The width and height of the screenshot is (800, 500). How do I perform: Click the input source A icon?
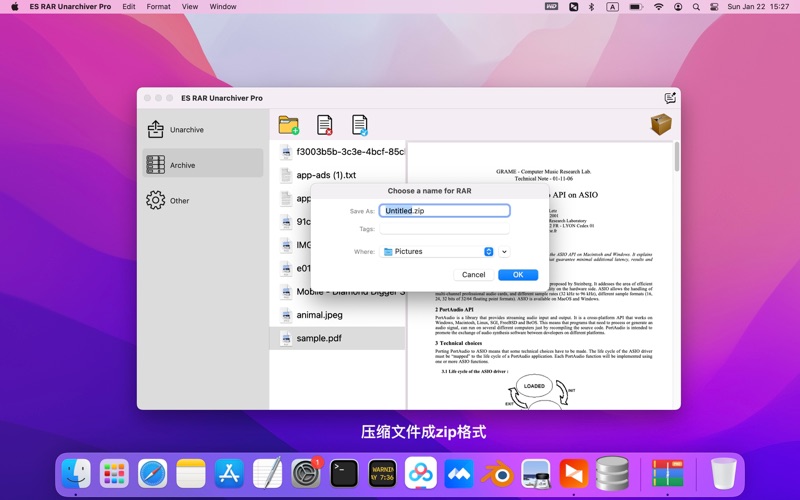tap(612, 7)
